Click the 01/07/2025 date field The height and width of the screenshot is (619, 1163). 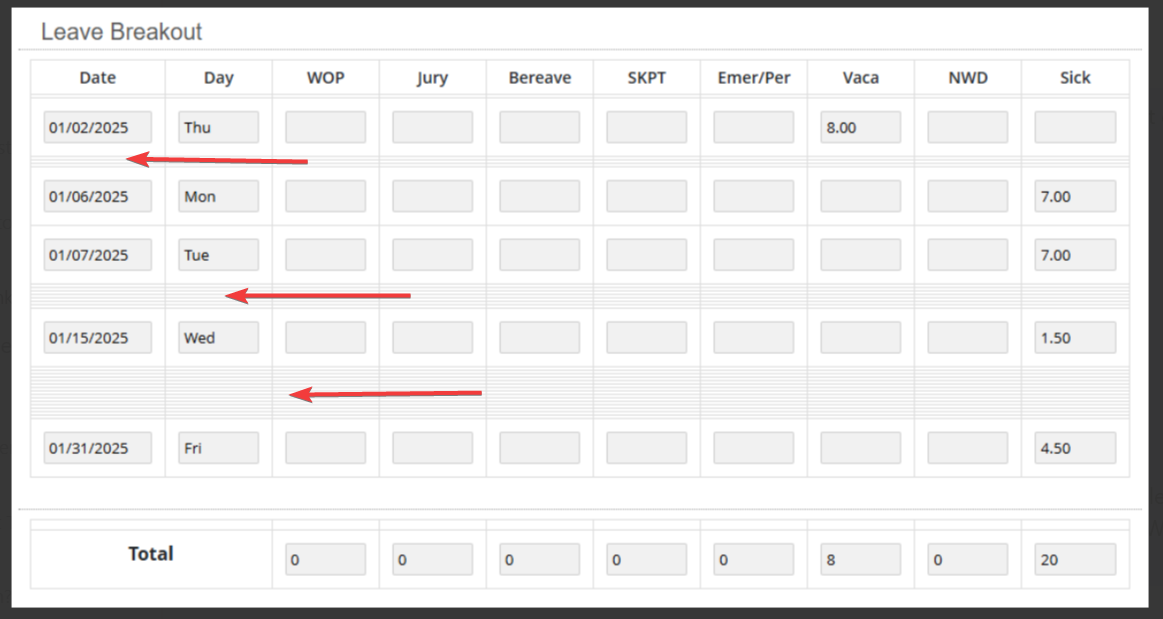[x=98, y=255]
